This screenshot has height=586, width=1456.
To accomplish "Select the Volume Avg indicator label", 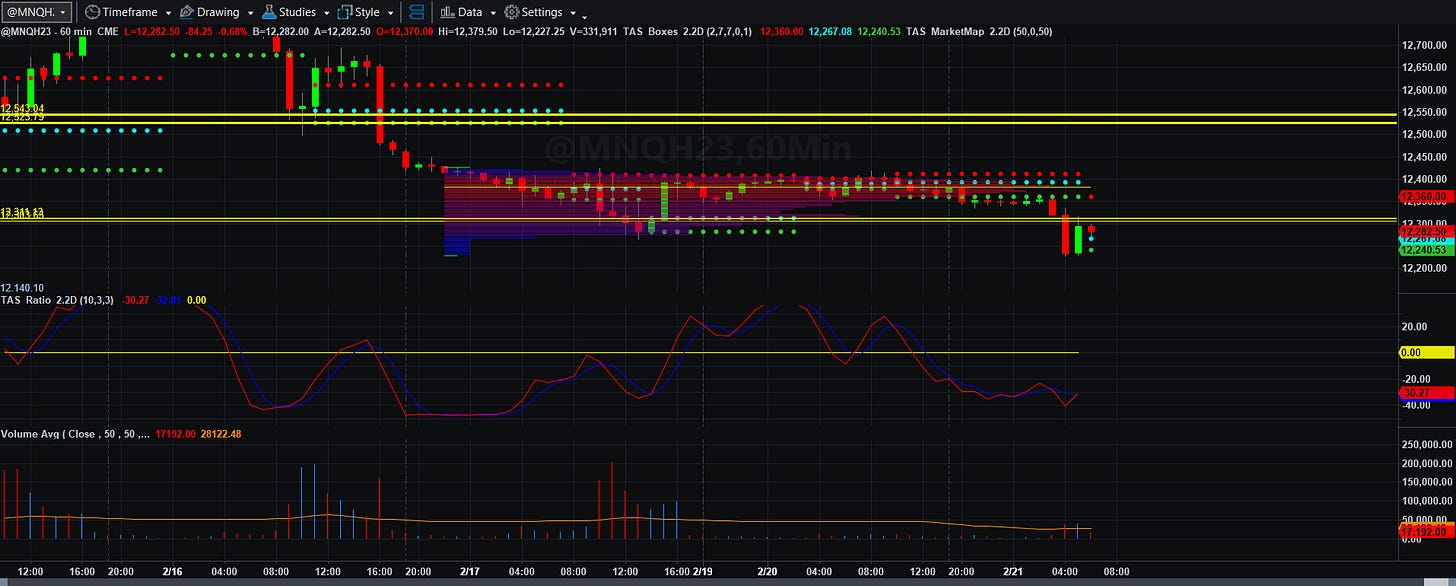I will [x=75, y=434].
